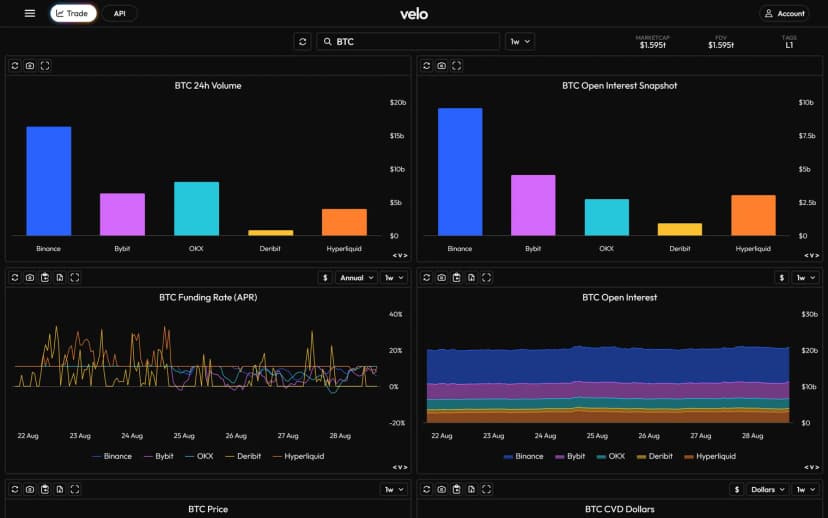This screenshot has height=518, width=828.
Task: Expand BTC 24h Volume to fullscreen
Action: coord(45,65)
